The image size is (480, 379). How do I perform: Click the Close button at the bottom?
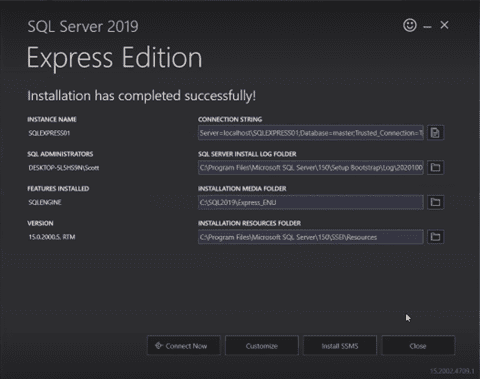click(x=418, y=346)
